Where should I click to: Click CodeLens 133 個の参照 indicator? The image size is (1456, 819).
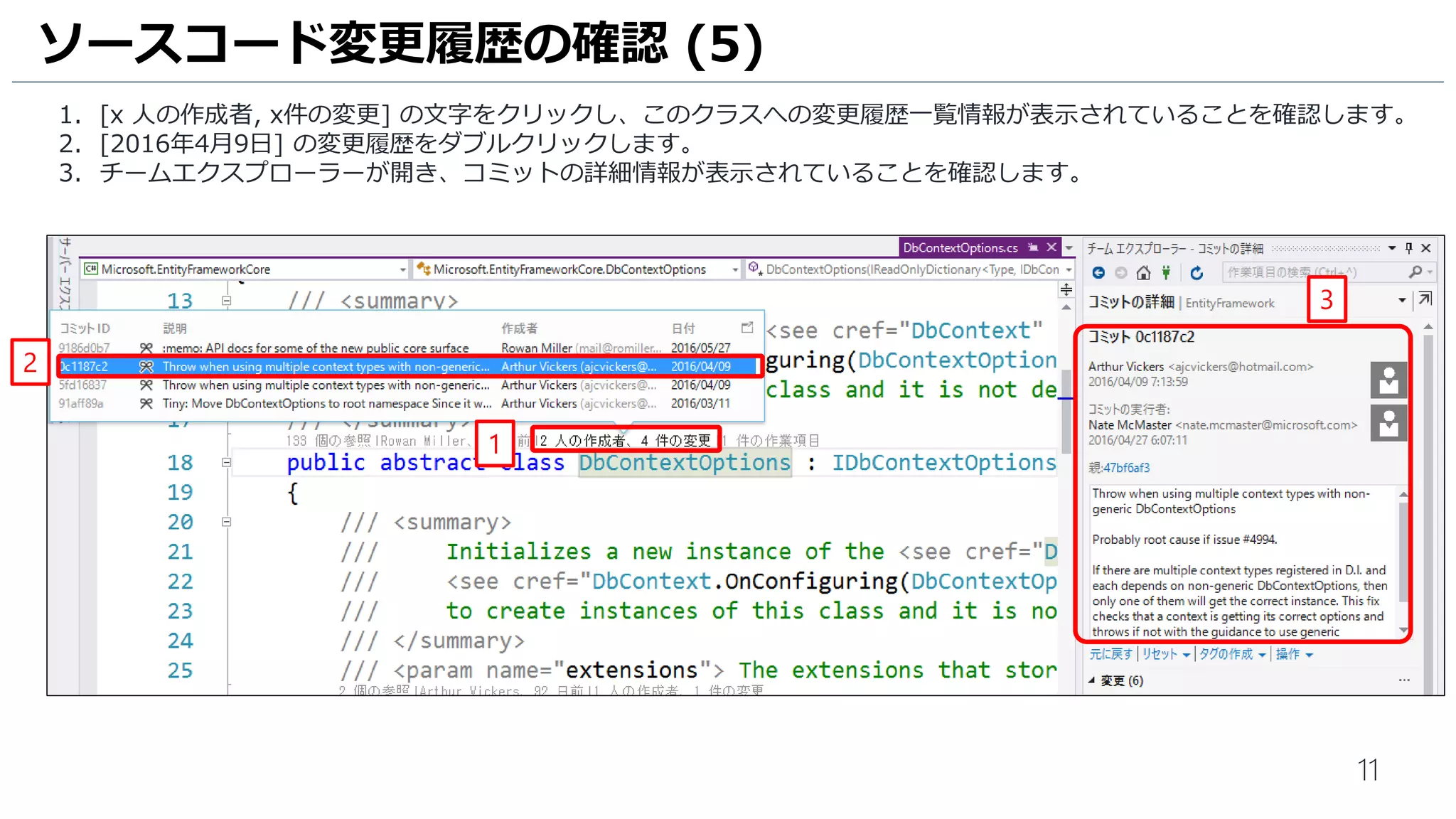329,441
